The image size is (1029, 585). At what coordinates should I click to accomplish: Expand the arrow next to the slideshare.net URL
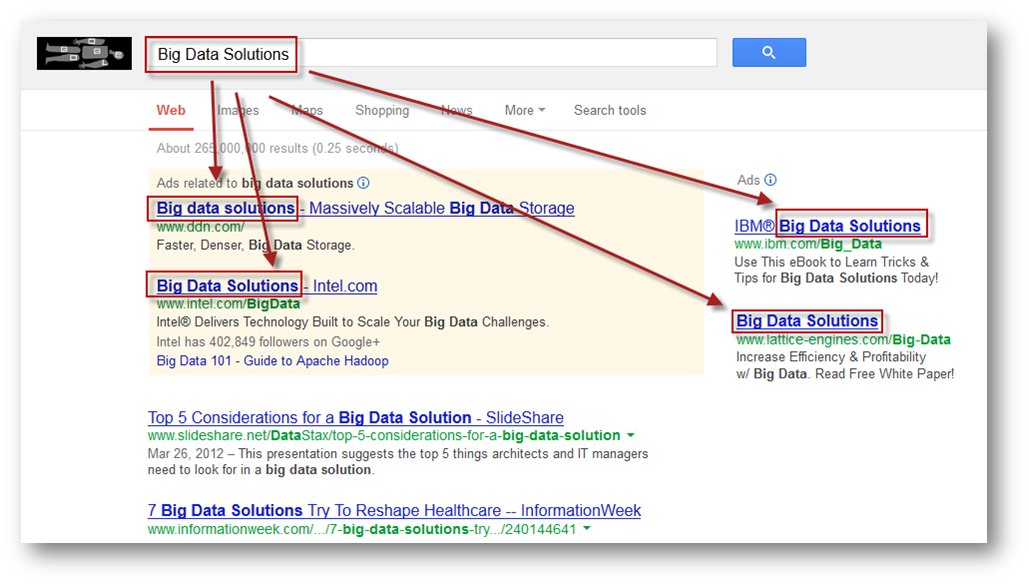[631, 435]
